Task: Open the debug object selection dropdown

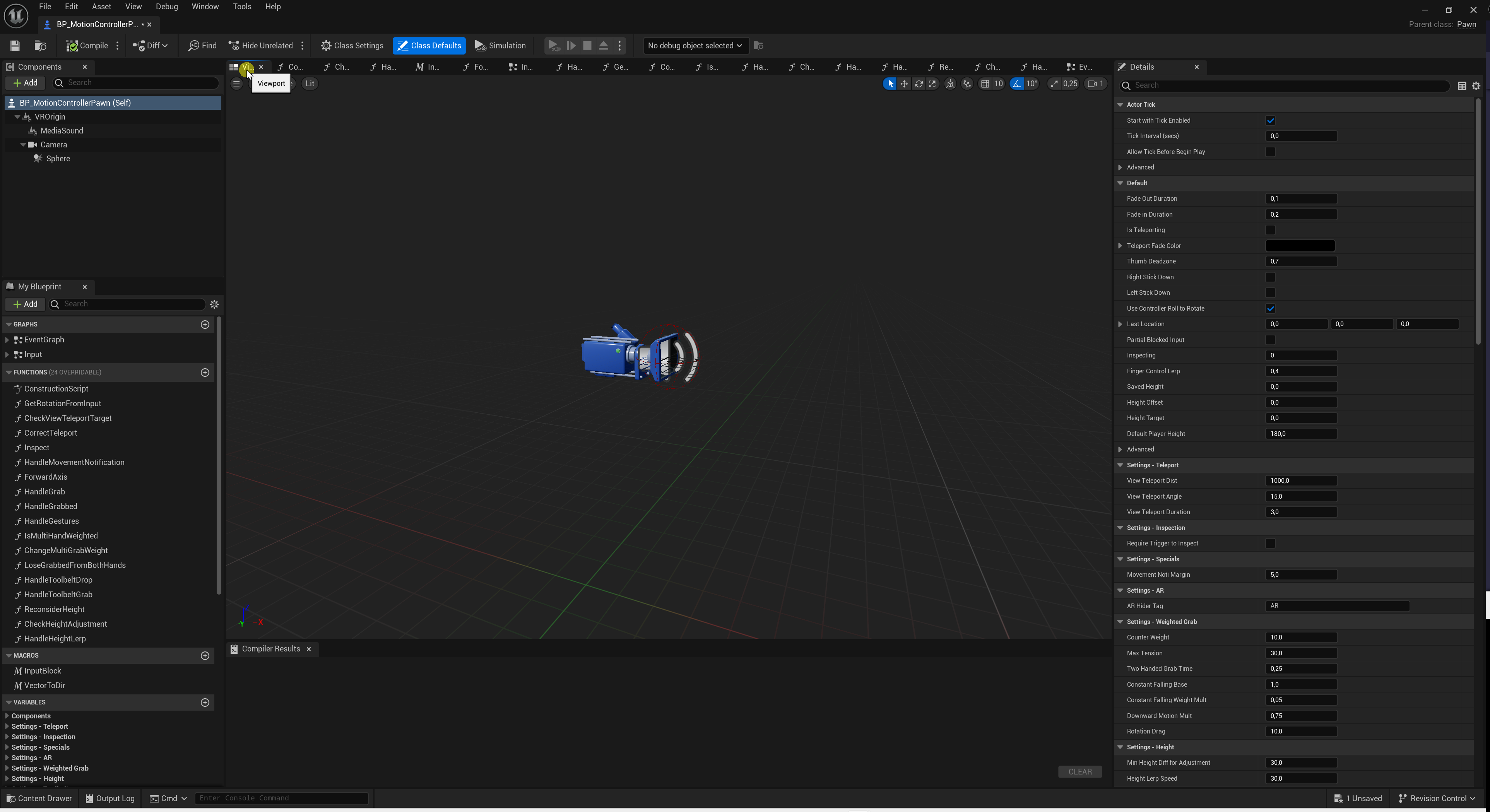Action: click(695, 46)
